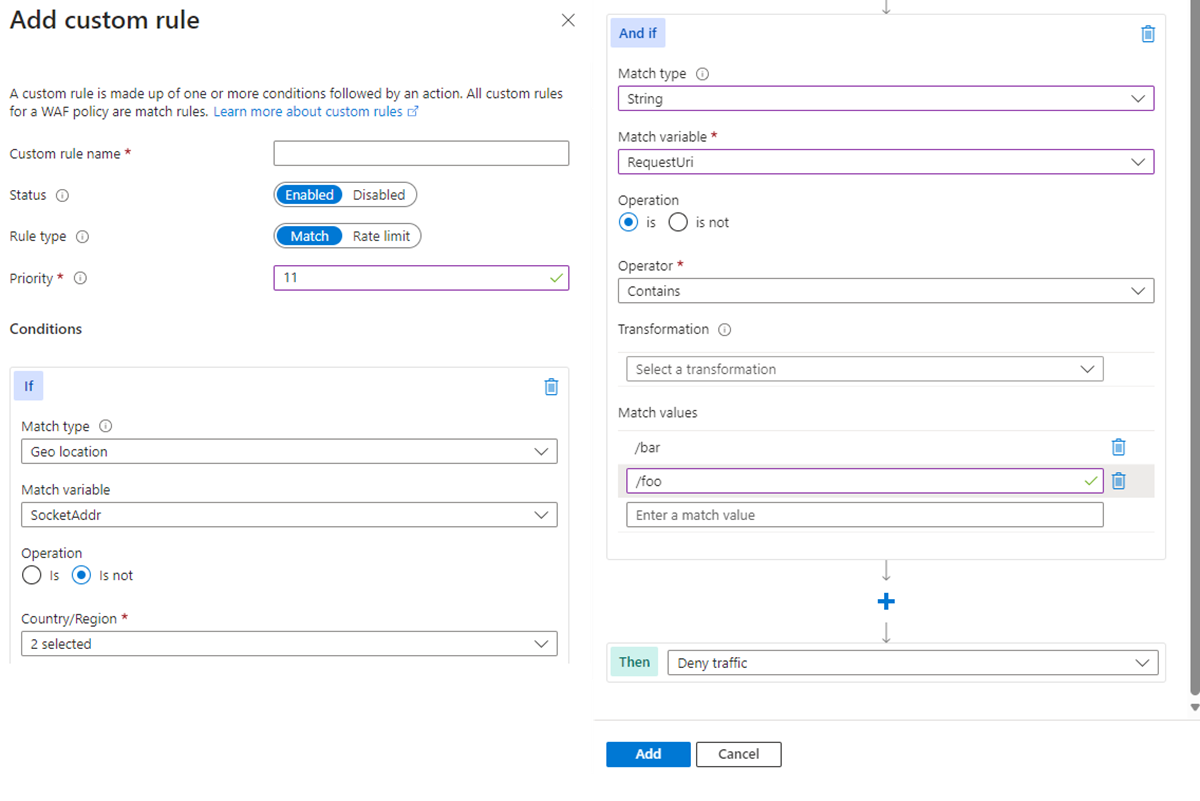Remove the /bar match value
The image size is (1200, 801).
[x=1119, y=447]
